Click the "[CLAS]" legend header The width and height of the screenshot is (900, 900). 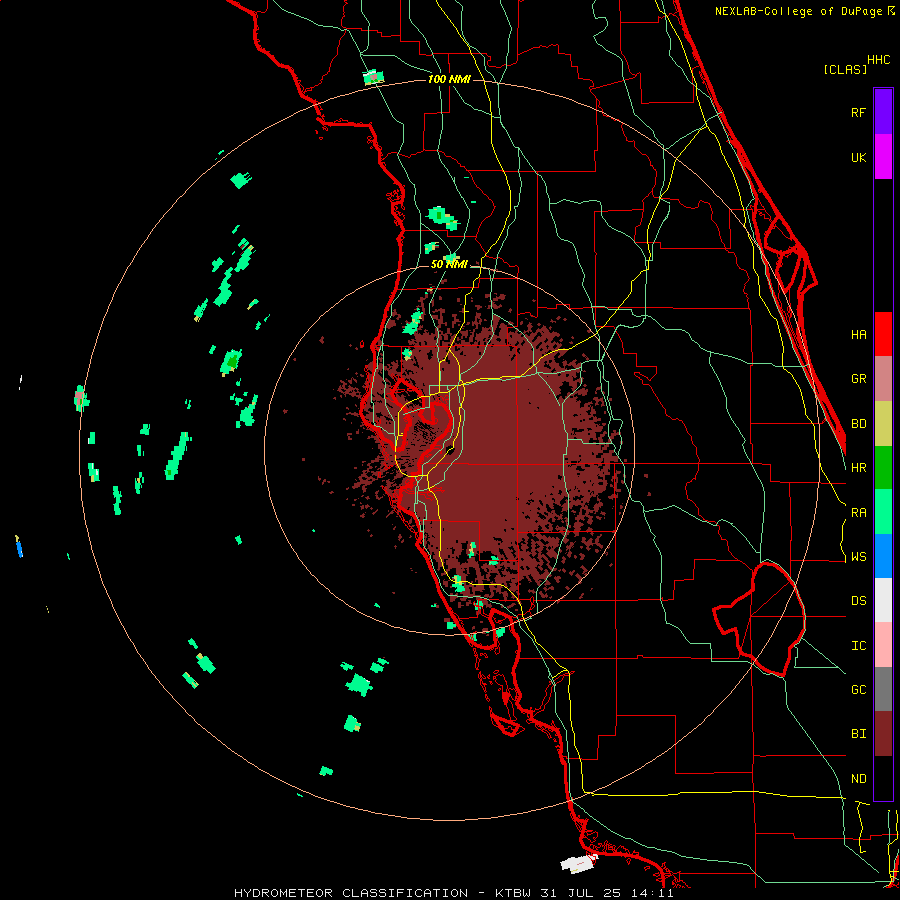pyautogui.click(x=845, y=69)
